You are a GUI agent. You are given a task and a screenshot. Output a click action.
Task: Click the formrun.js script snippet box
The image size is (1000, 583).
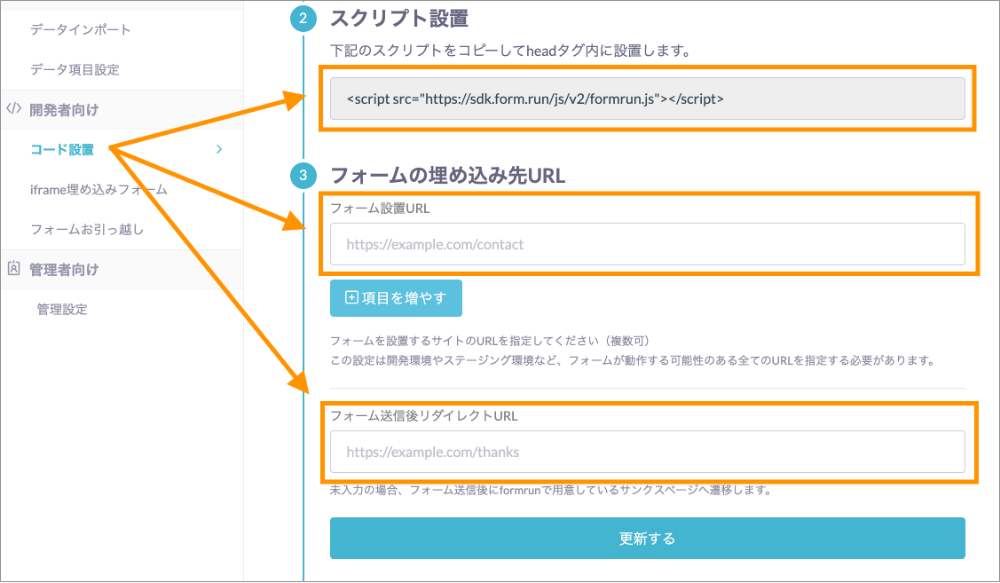(647, 99)
